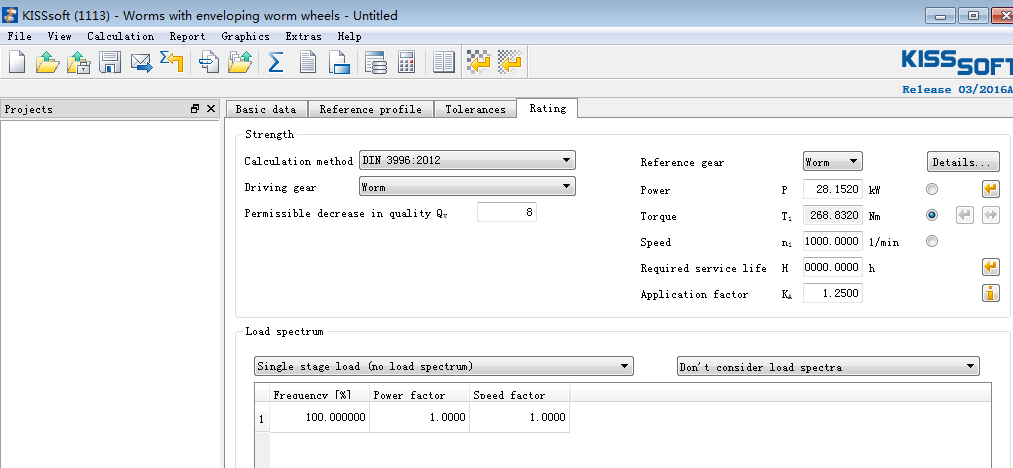The width and height of the screenshot is (1013, 468).
Task: Select the Rating tab
Action: coord(548,108)
